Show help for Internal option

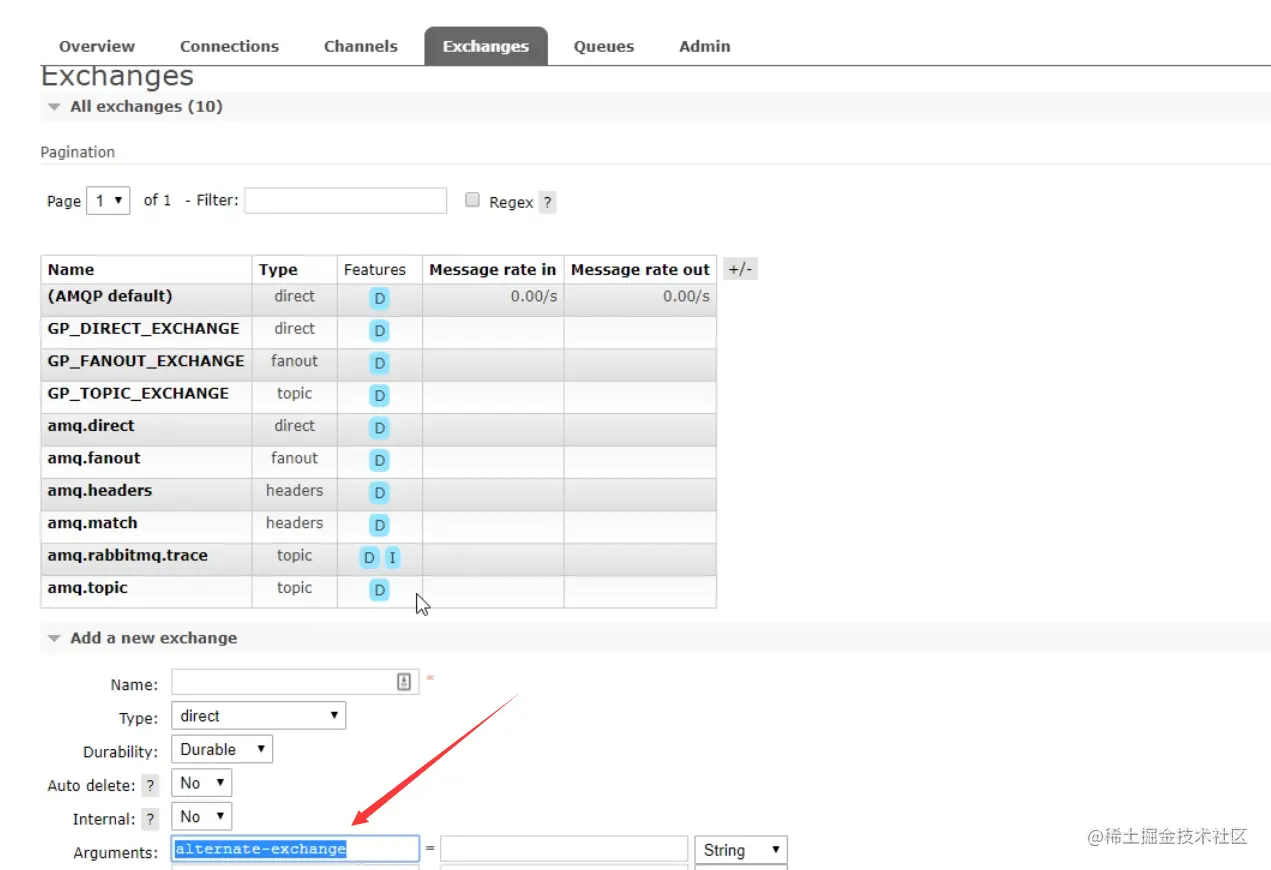(x=150, y=819)
